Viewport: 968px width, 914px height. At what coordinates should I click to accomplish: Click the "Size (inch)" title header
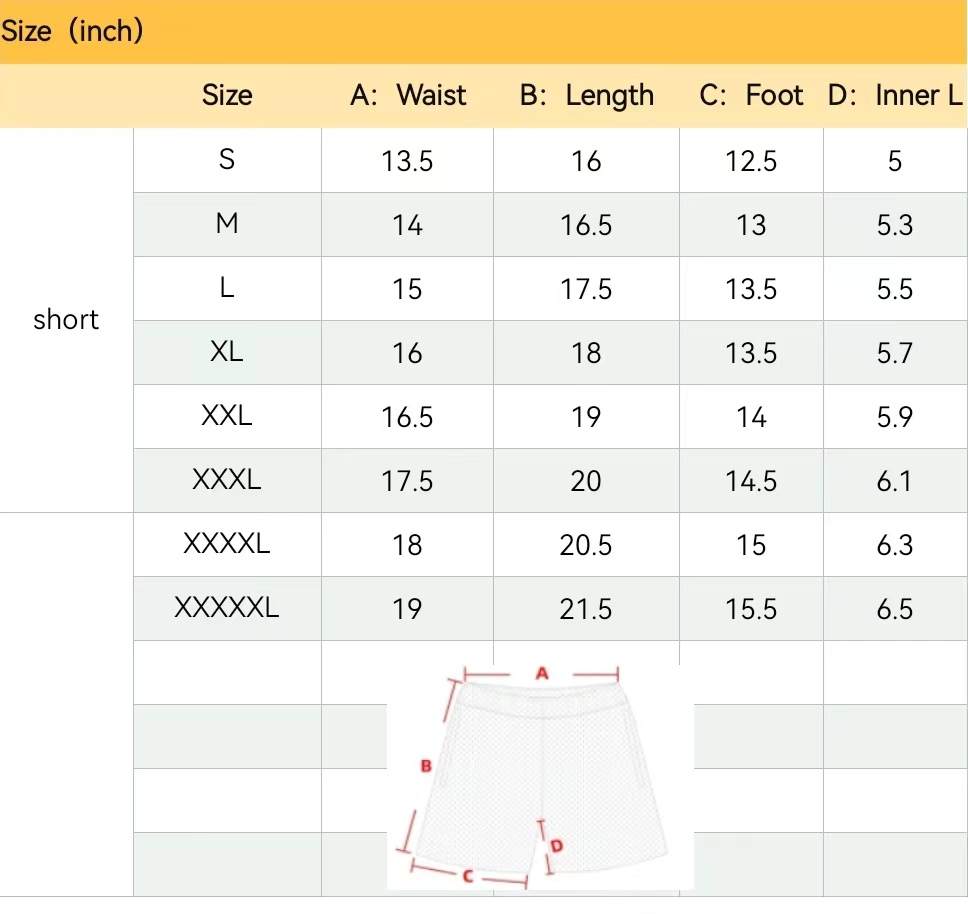click(73, 31)
